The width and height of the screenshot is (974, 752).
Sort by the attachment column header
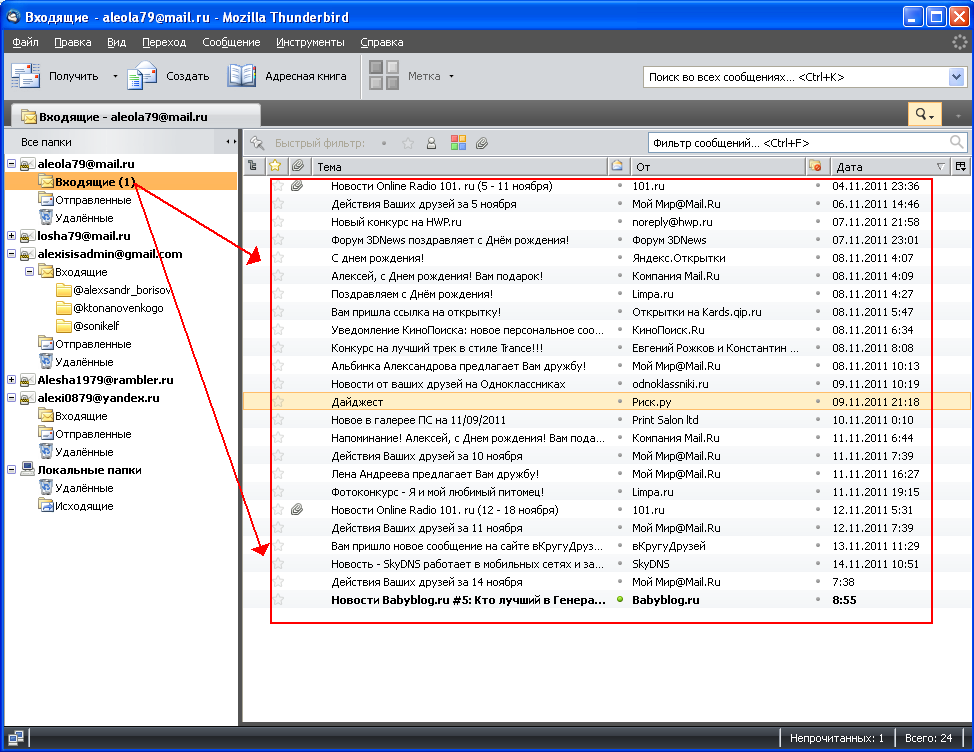(x=299, y=166)
